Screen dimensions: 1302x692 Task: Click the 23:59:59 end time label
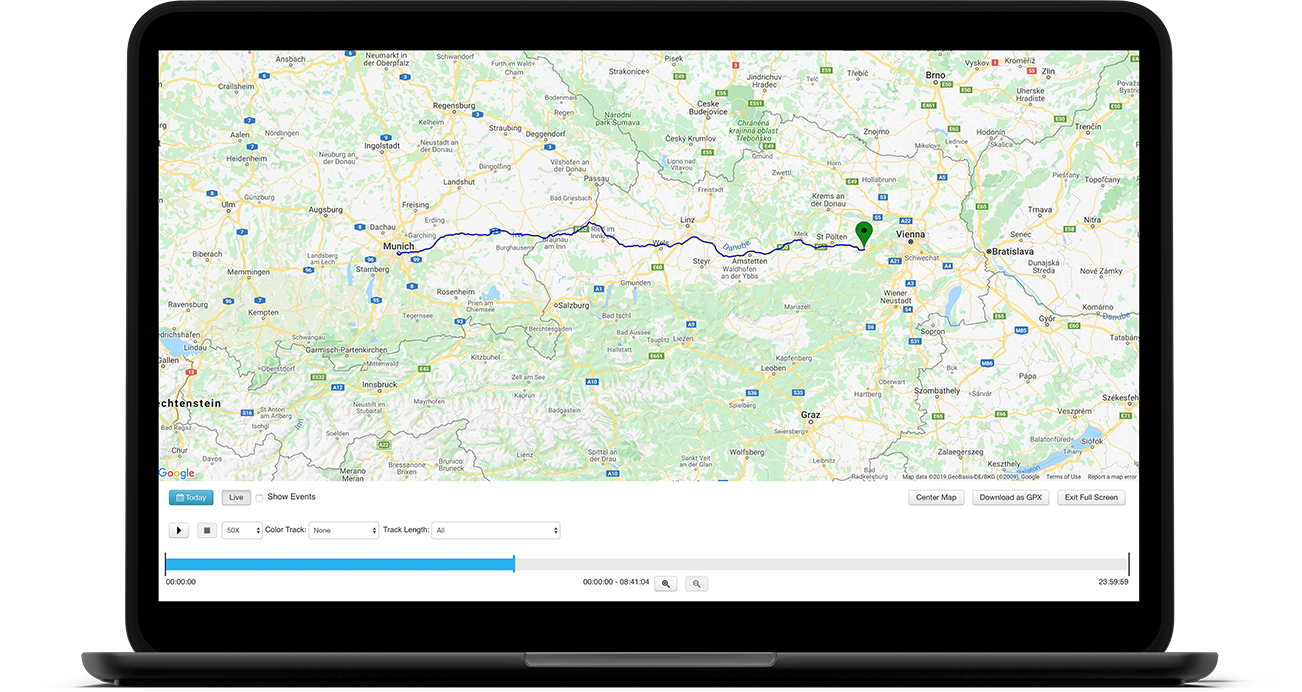tap(1113, 582)
